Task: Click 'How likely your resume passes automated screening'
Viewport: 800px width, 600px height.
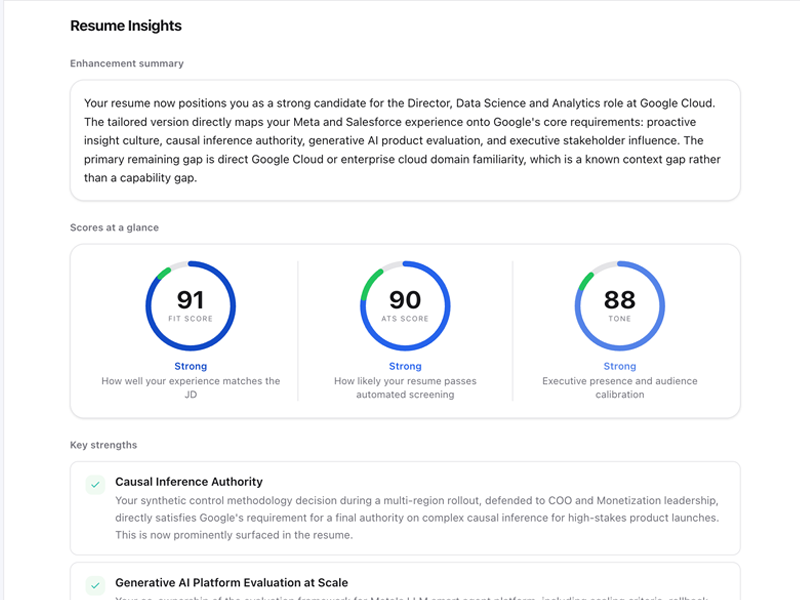Action: click(x=405, y=388)
